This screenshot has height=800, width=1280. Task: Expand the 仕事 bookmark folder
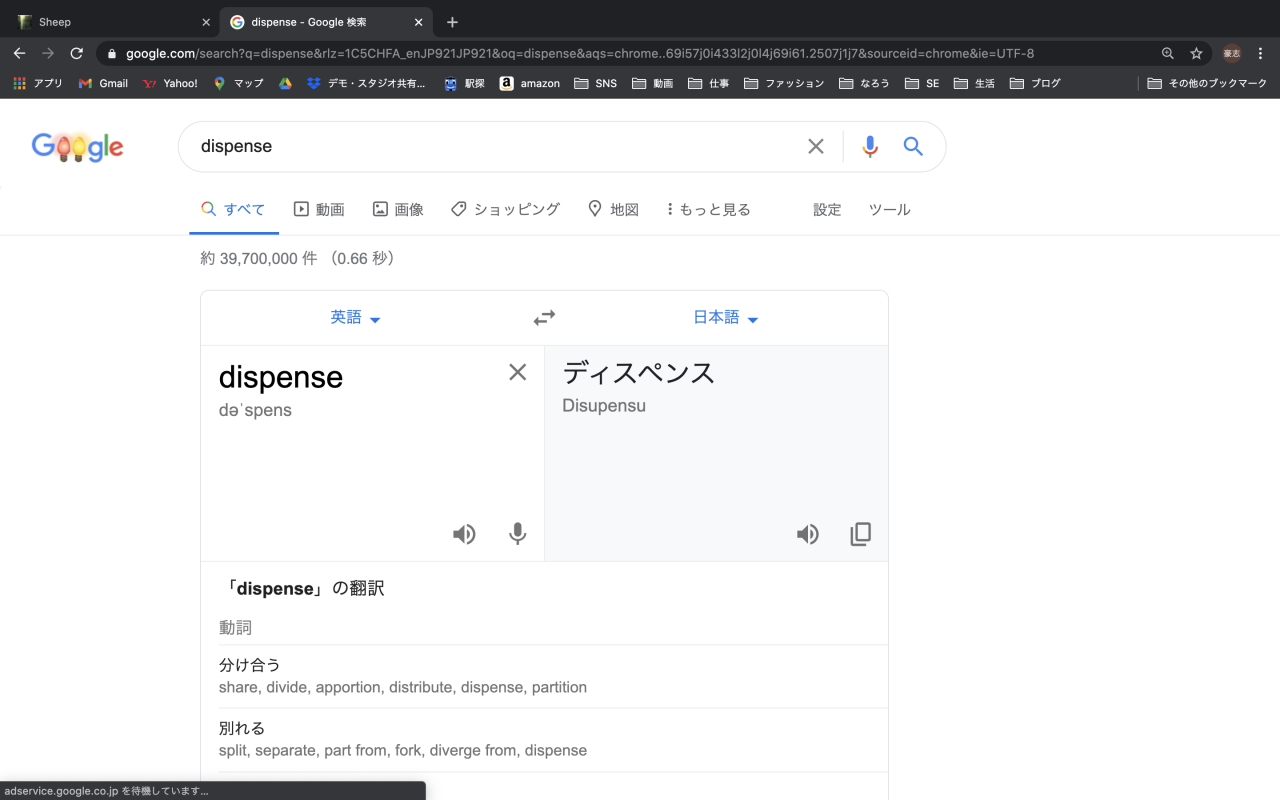coord(709,83)
